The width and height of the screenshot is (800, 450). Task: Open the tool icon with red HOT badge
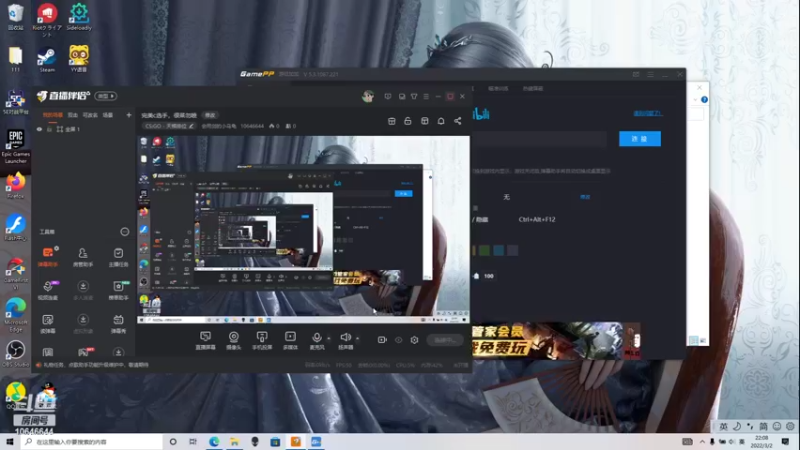click(x=83, y=352)
